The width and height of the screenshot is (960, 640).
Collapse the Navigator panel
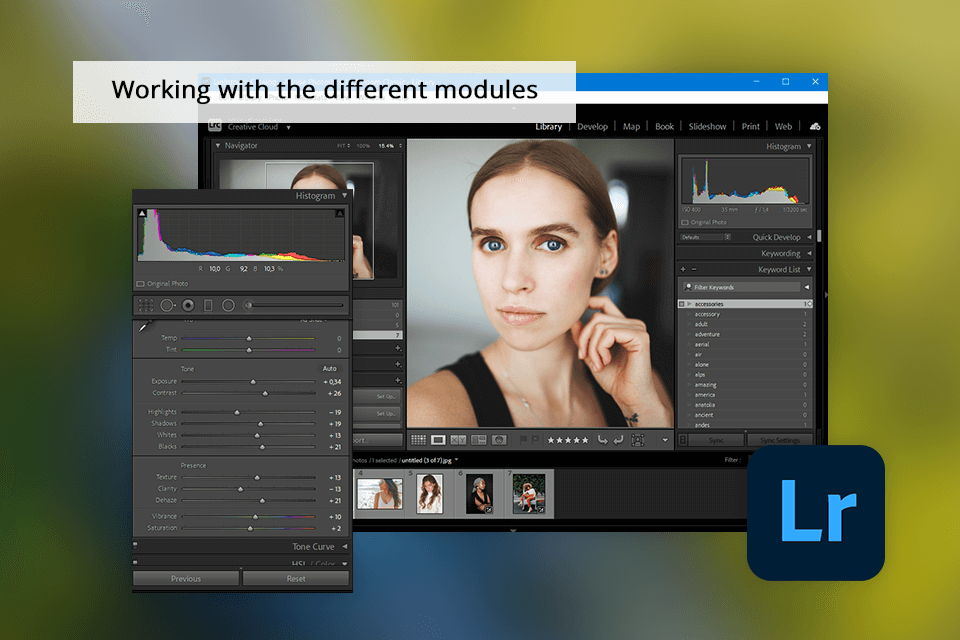click(218, 145)
